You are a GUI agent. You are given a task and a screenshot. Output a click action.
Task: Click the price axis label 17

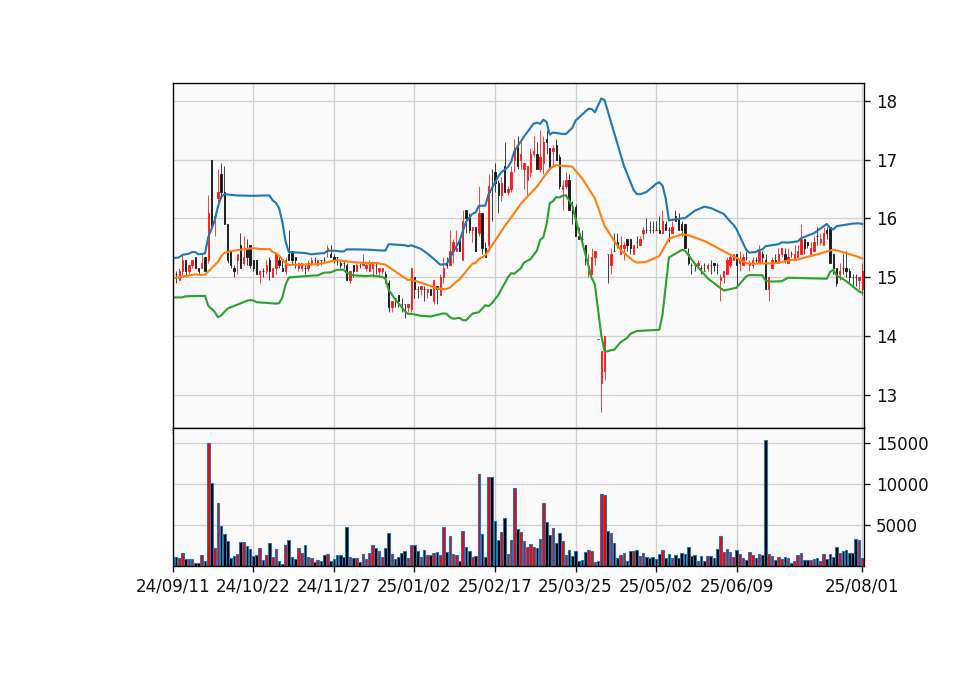pyautogui.click(x=887, y=161)
